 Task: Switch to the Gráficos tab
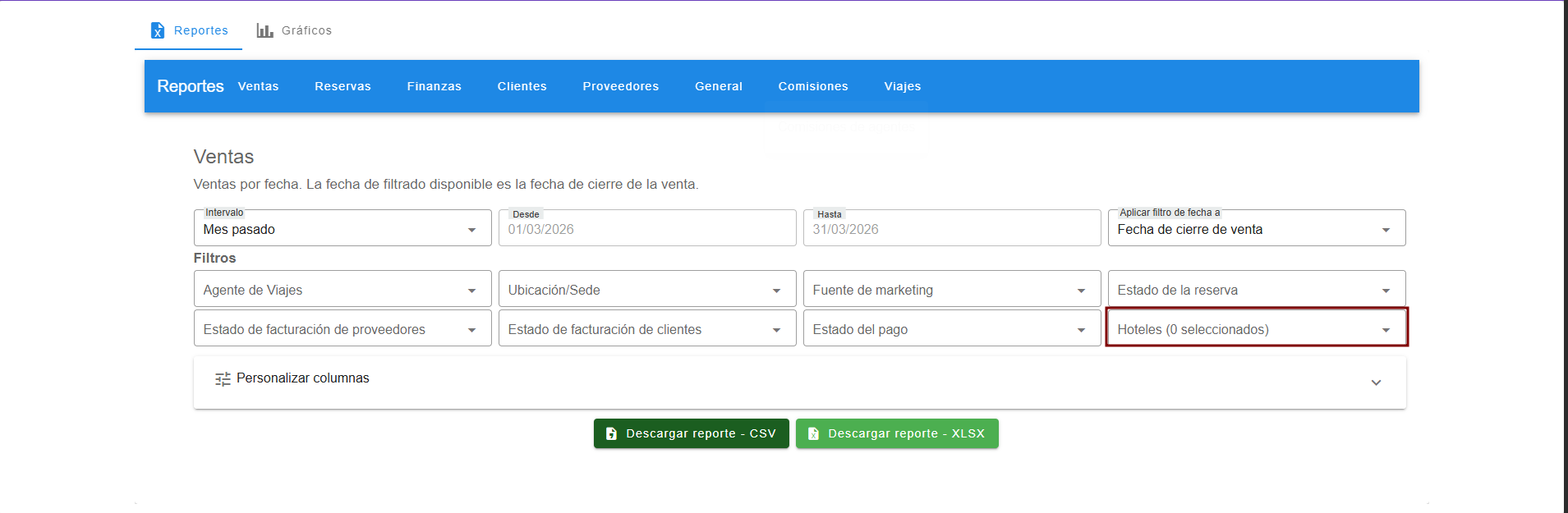(295, 30)
